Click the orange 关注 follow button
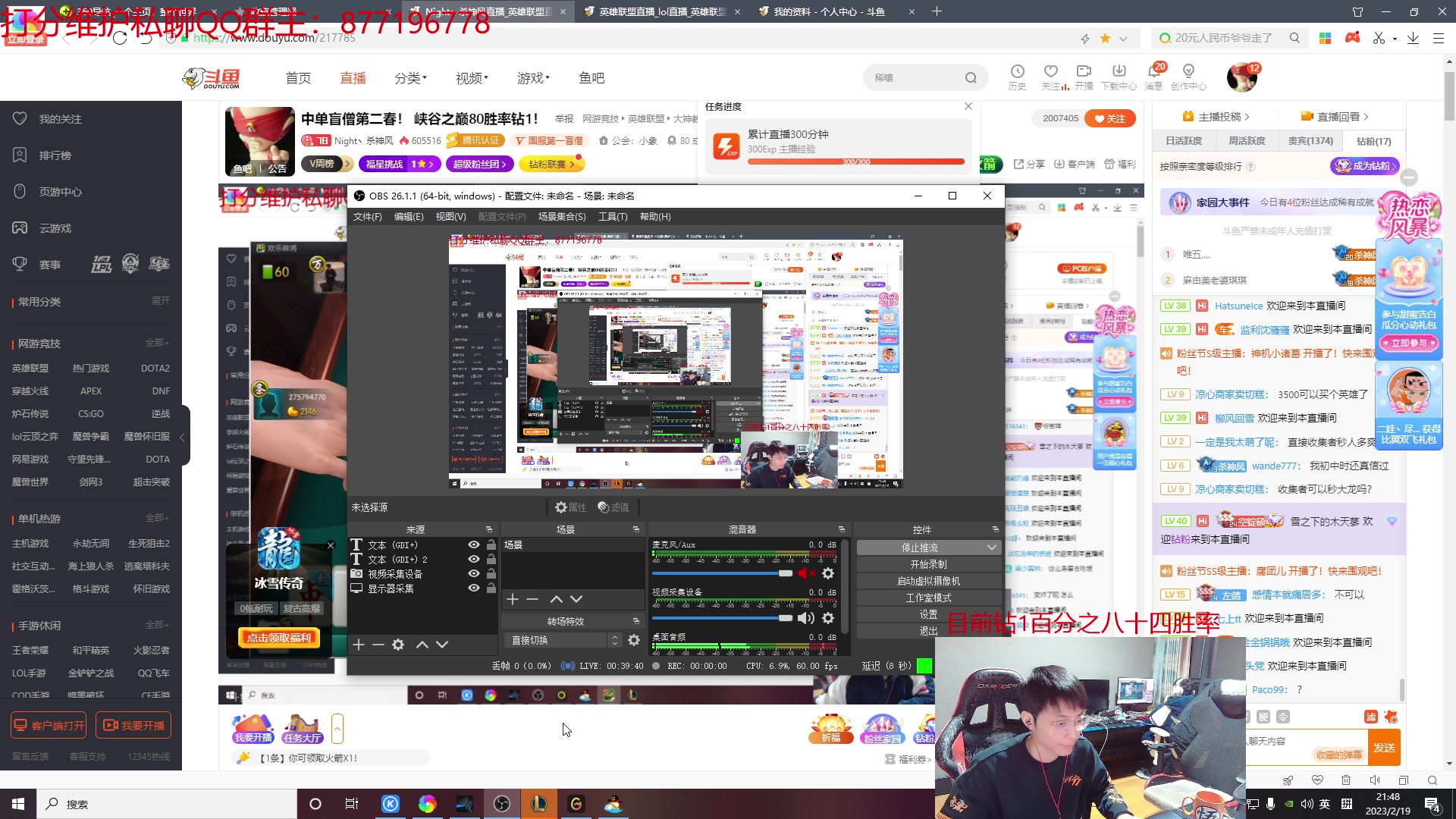The image size is (1456, 819). [x=1109, y=118]
